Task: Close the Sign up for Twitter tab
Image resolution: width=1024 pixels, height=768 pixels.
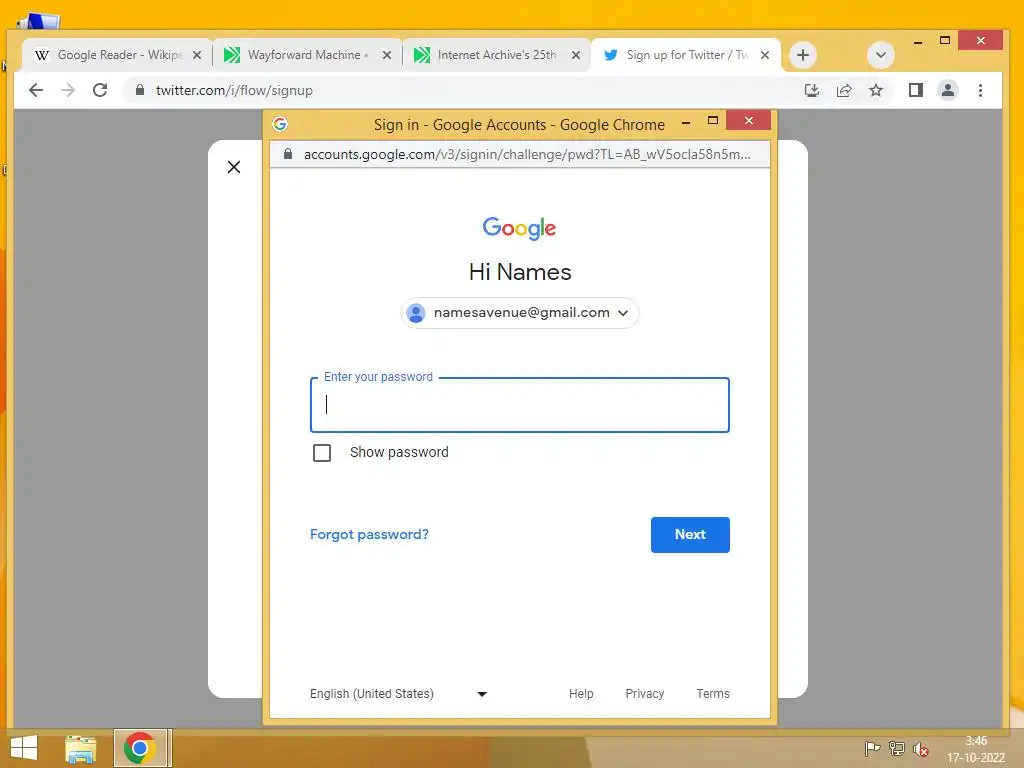Action: pyautogui.click(x=765, y=56)
